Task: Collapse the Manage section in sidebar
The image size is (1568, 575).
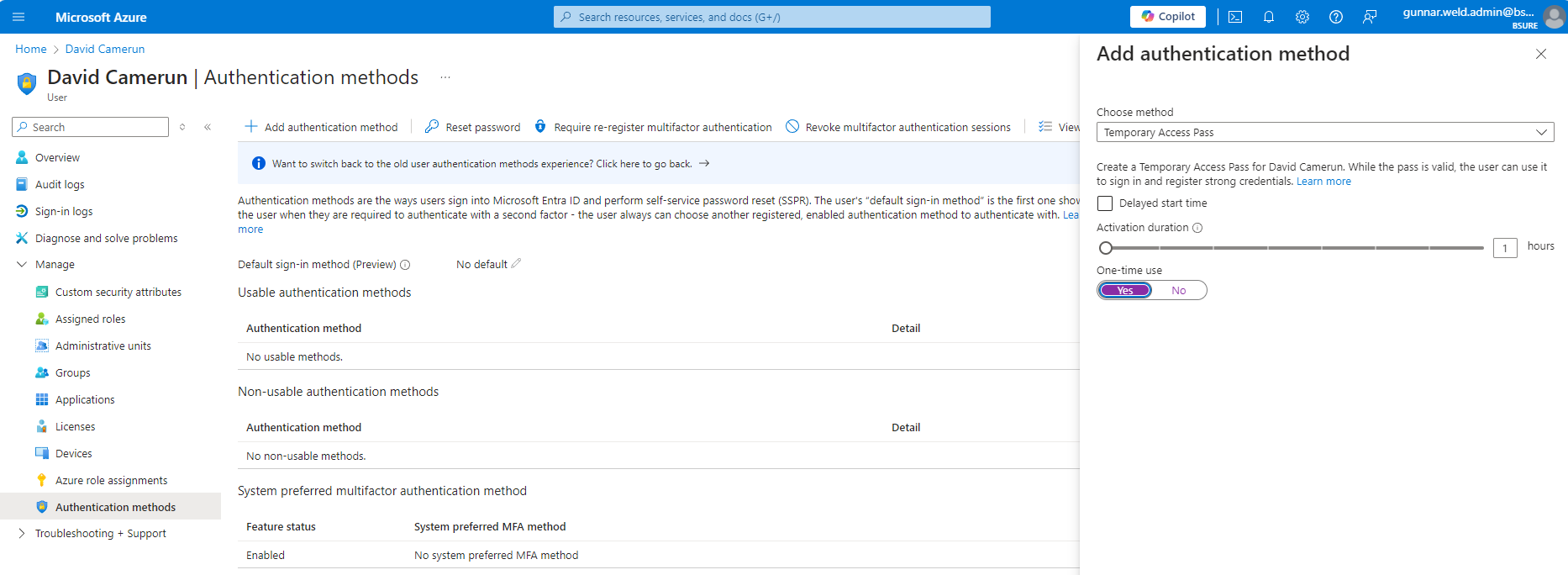Action: (x=22, y=264)
